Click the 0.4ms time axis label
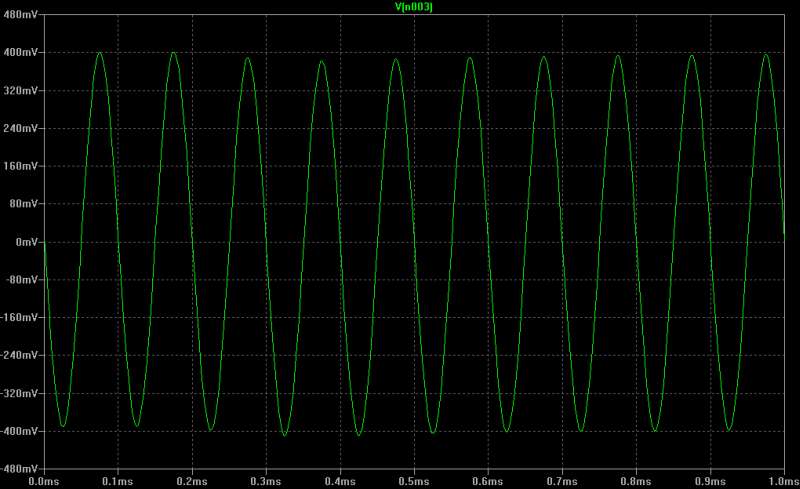Image resolution: width=800 pixels, height=489 pixels. coord(340,481)
